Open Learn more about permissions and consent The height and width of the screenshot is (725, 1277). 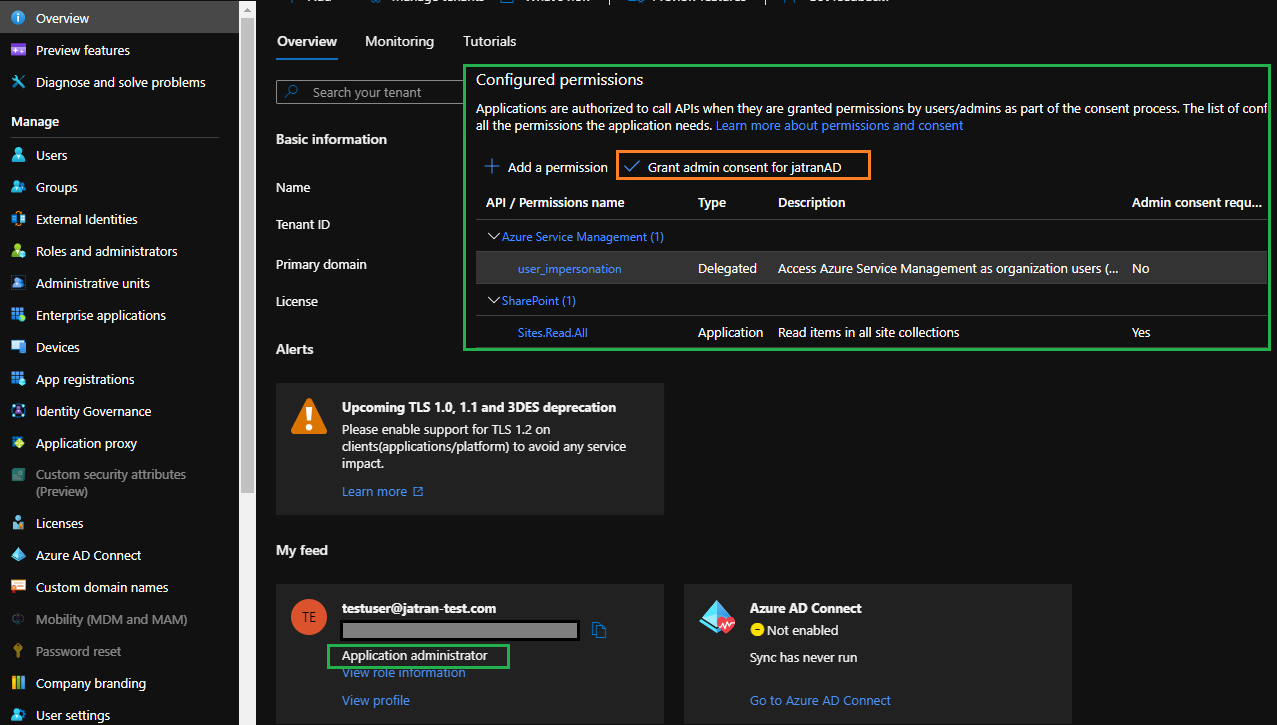[839, 126]
